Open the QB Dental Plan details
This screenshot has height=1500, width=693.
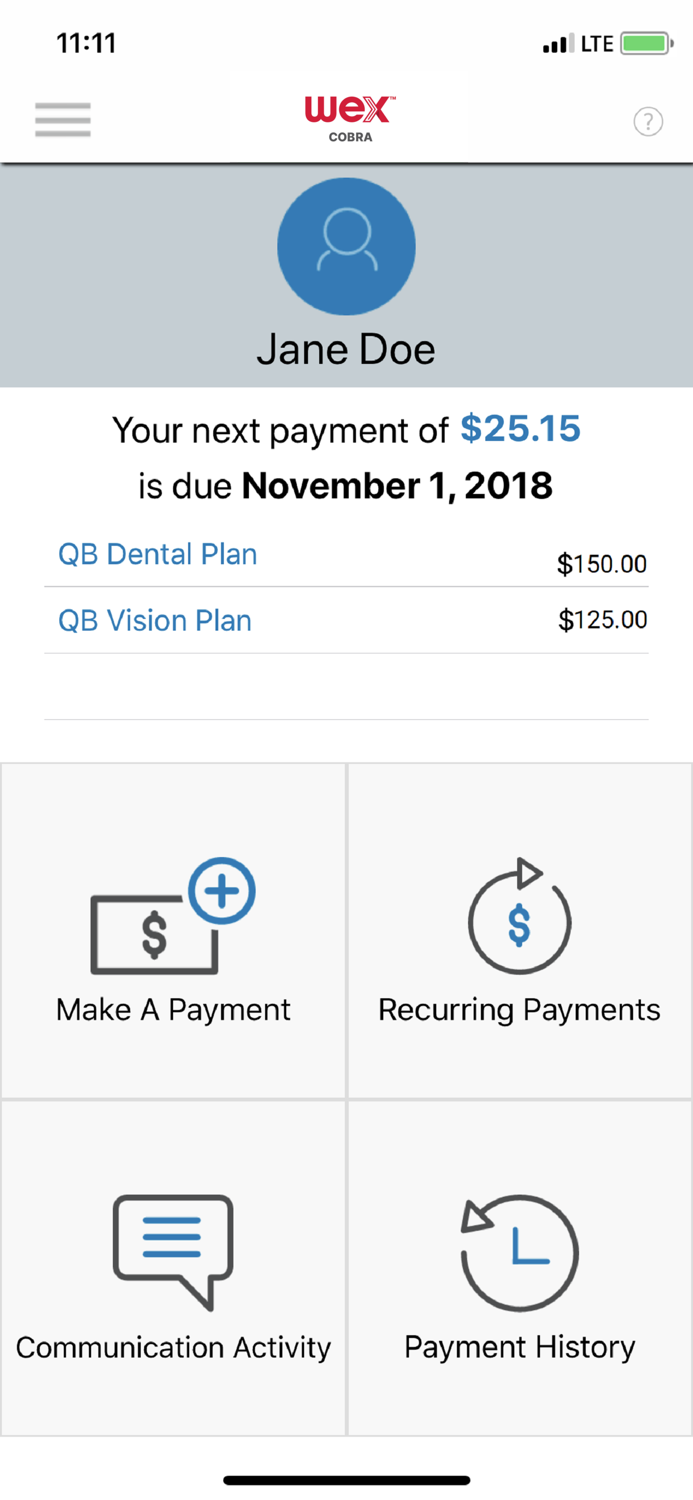156,554
